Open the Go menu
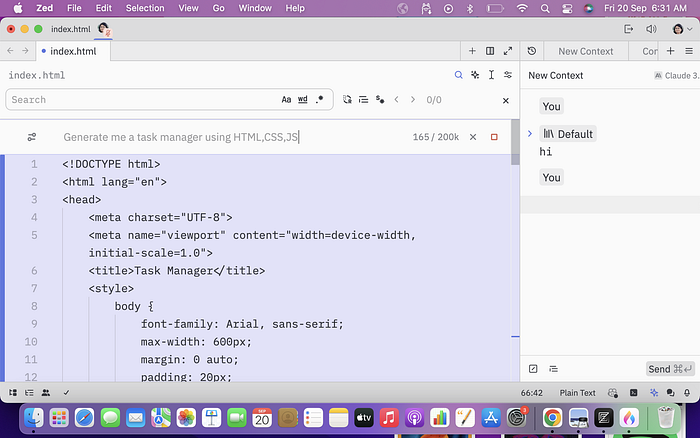The width and height of the screenshot is (700, 438). [x=218, y=8]
